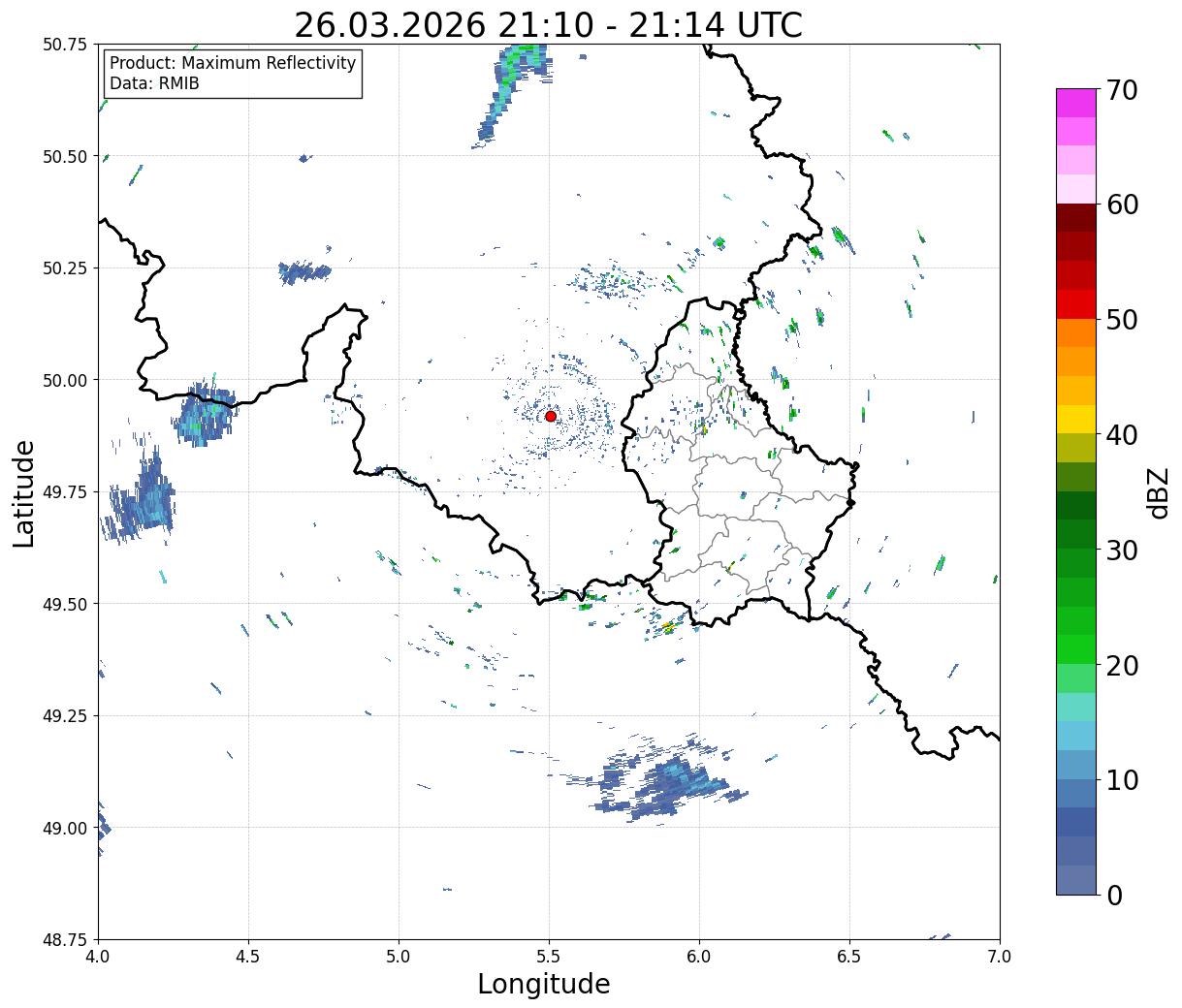
Task: Click the Data: RMIB label
Action: (154, 83)
